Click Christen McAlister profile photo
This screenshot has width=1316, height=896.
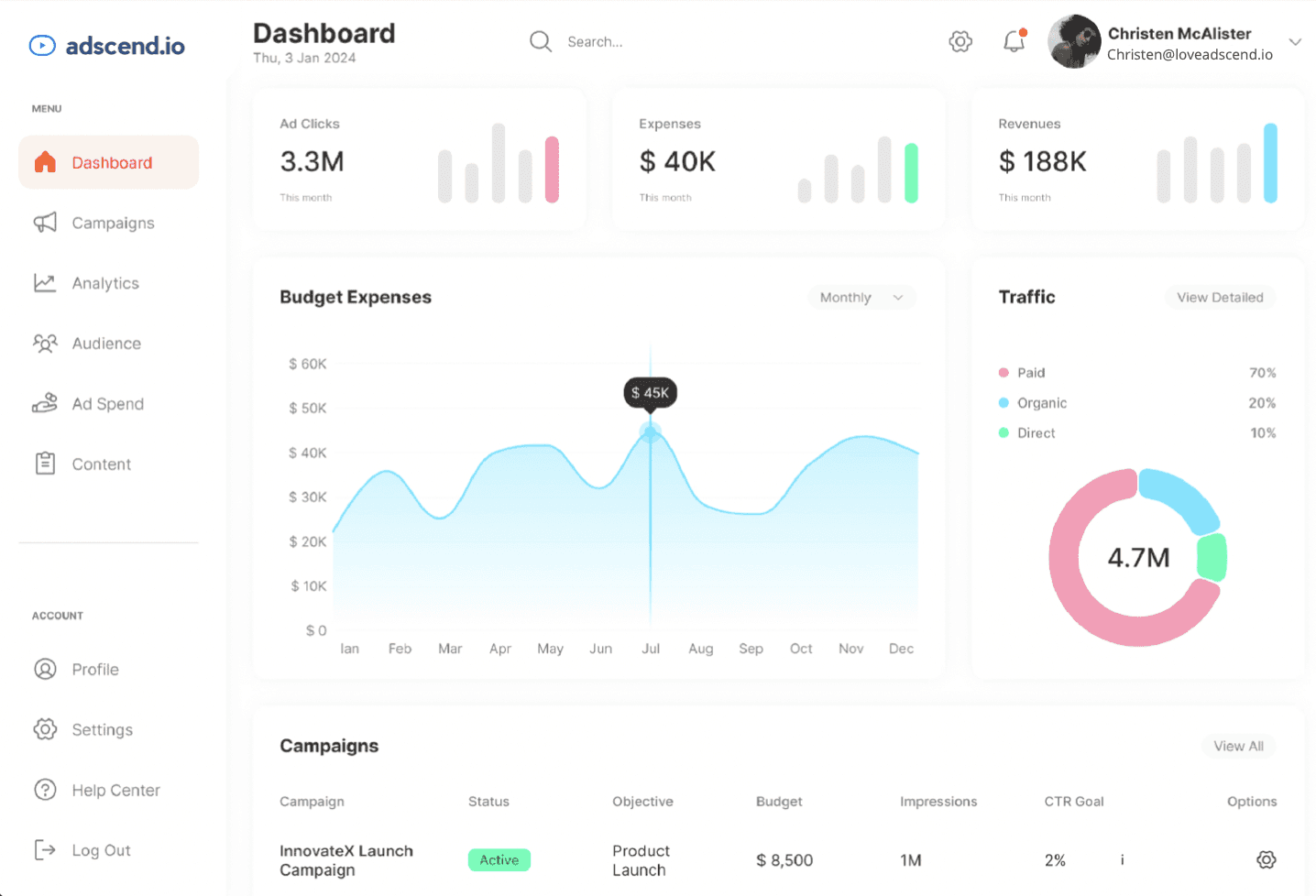tap(1074, 41)
